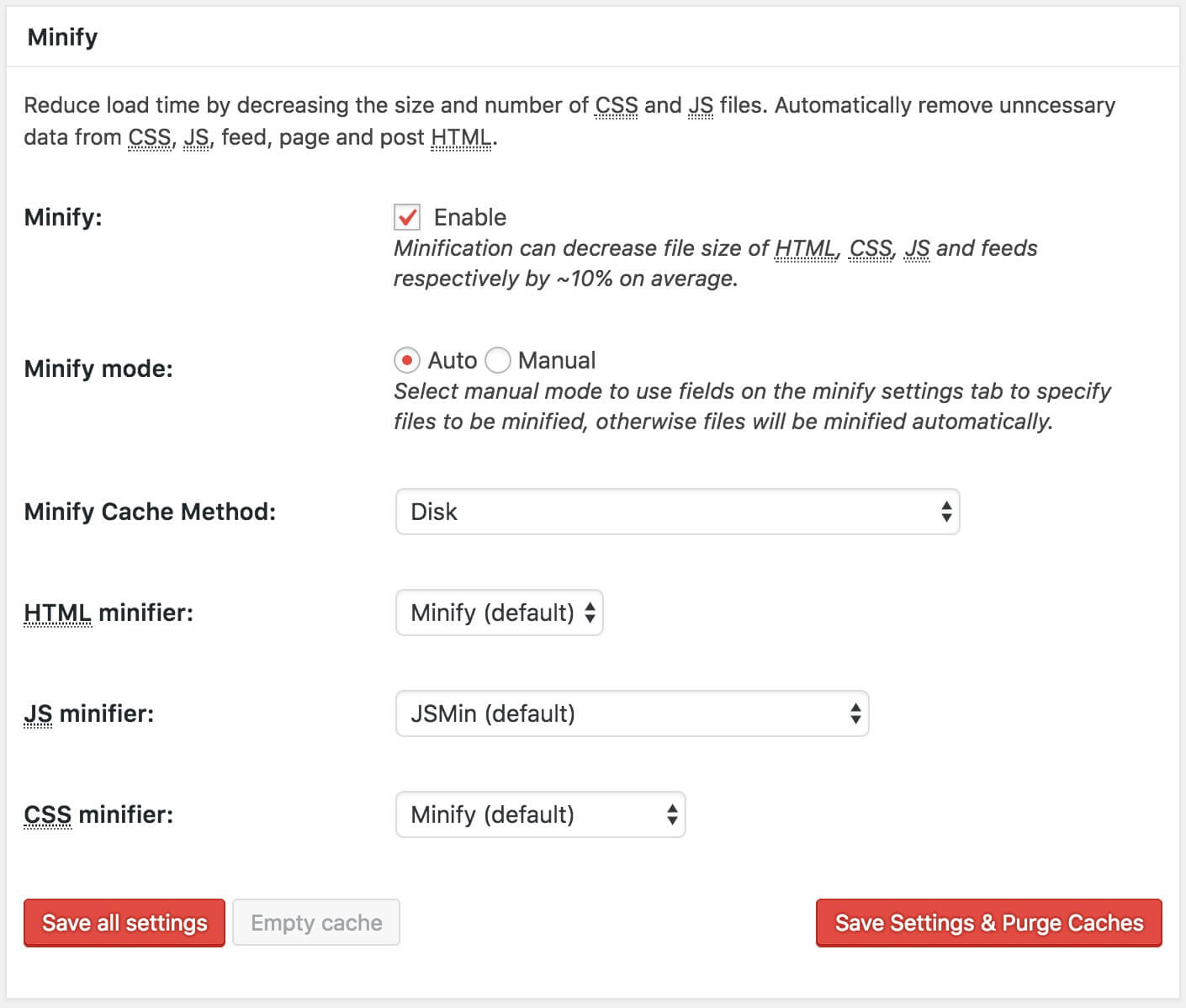Uncheck the Minify Enable checkbox
This screenshot has height=1008, width=1186.
(x=407, y=217)
